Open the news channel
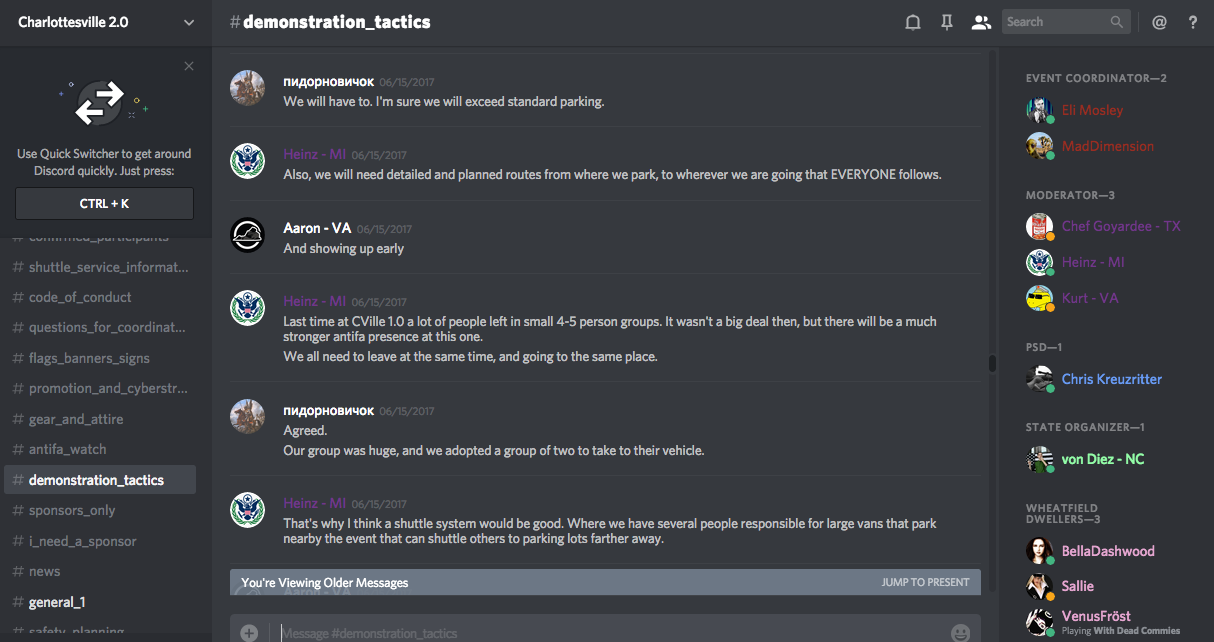Screen dimensions: 1214x642 [44, 571]
